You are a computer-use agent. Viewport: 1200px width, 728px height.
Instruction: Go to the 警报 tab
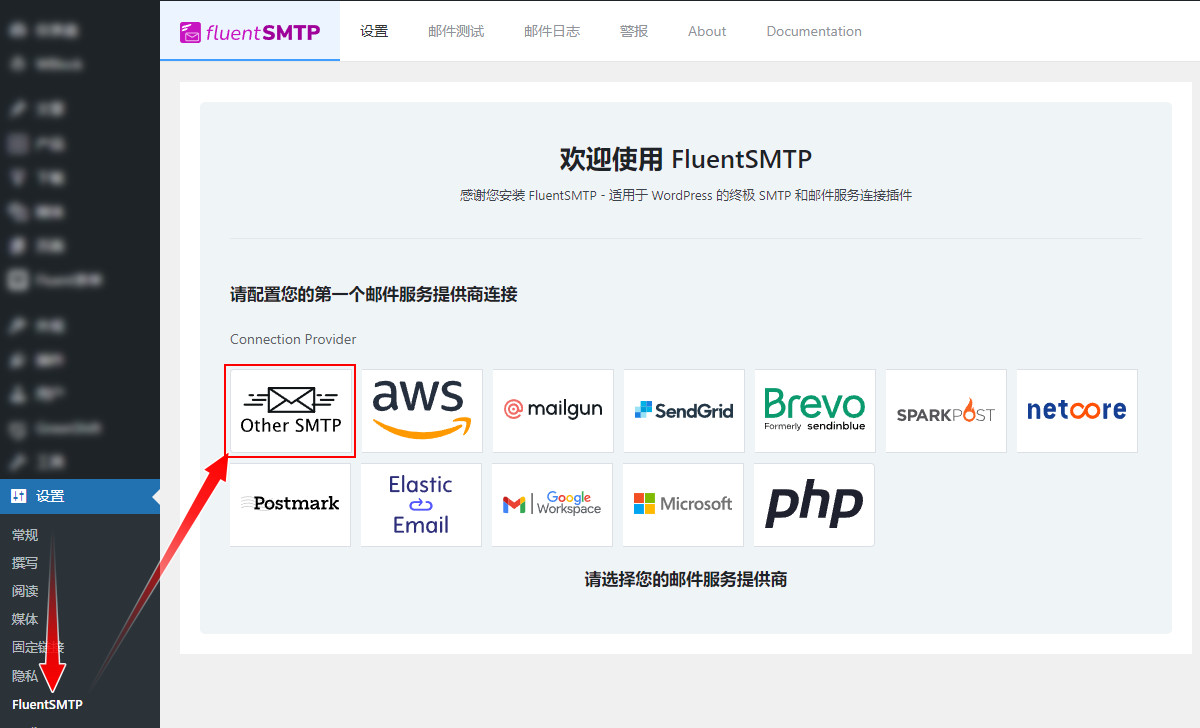click(x=634, y=31)
